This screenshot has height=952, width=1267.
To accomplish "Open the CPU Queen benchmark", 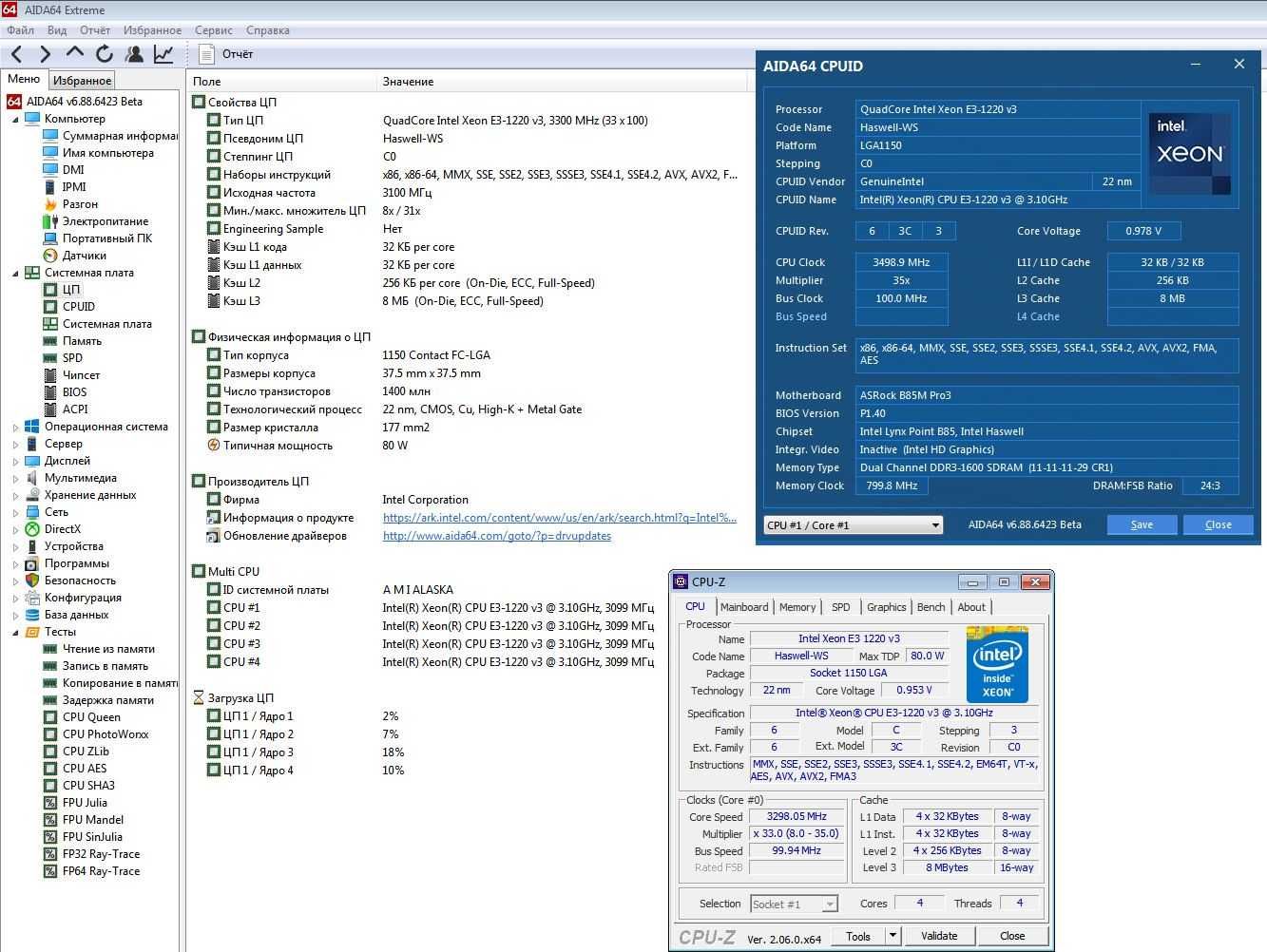I will 91,717.
